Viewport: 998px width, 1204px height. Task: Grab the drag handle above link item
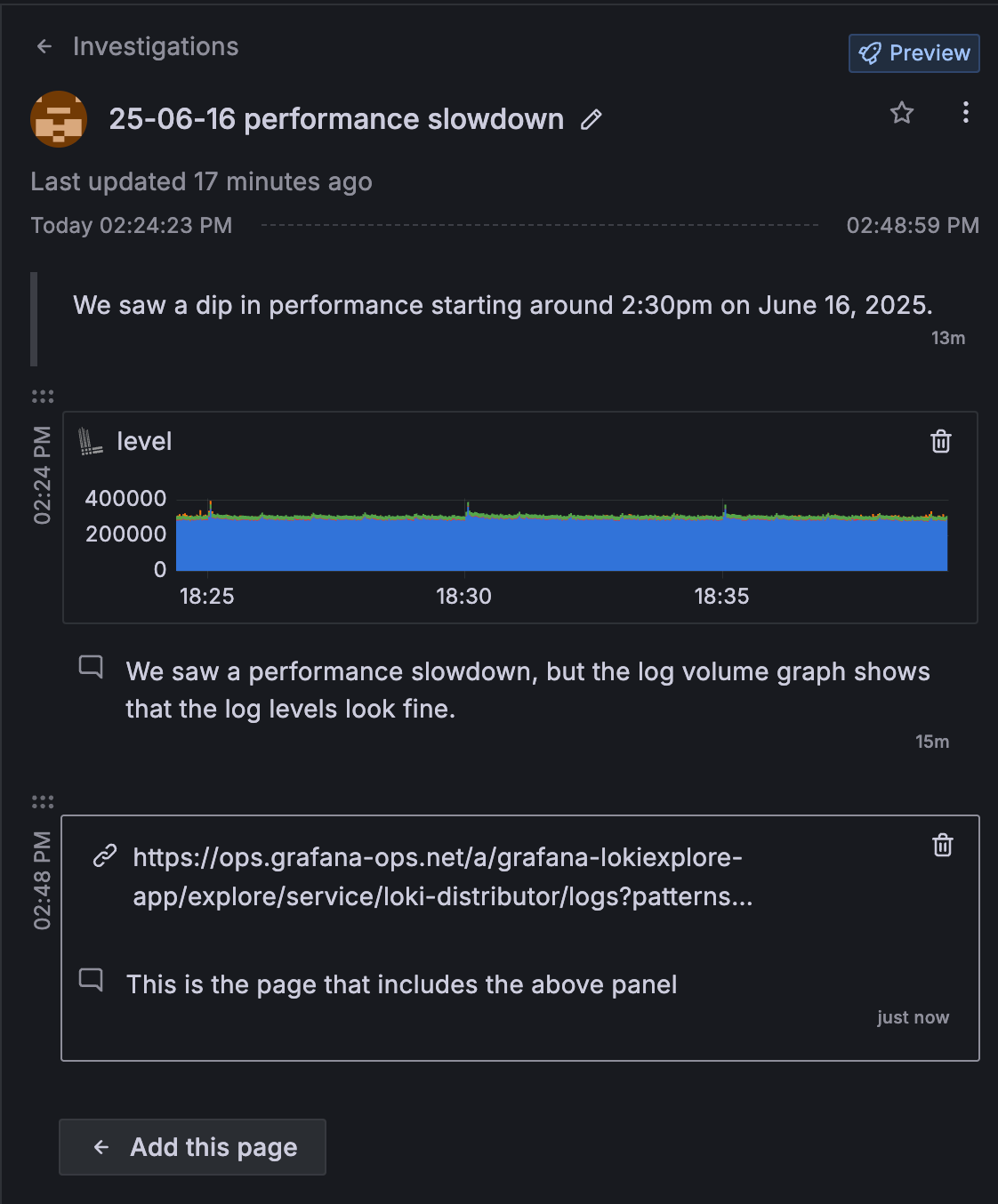(43, 801)
